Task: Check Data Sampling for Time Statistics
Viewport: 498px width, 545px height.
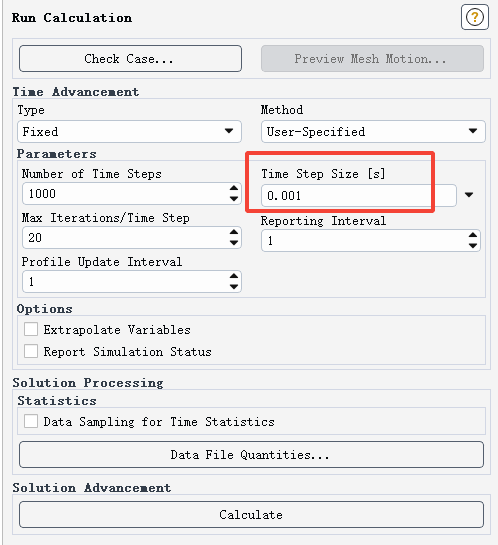Action: point(31,421)
